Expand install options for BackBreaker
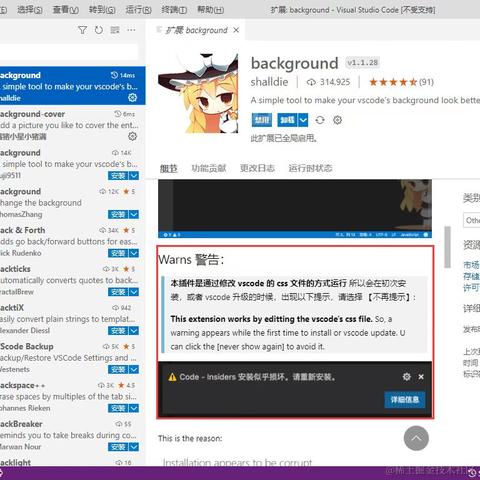 (x=134, y=447)
